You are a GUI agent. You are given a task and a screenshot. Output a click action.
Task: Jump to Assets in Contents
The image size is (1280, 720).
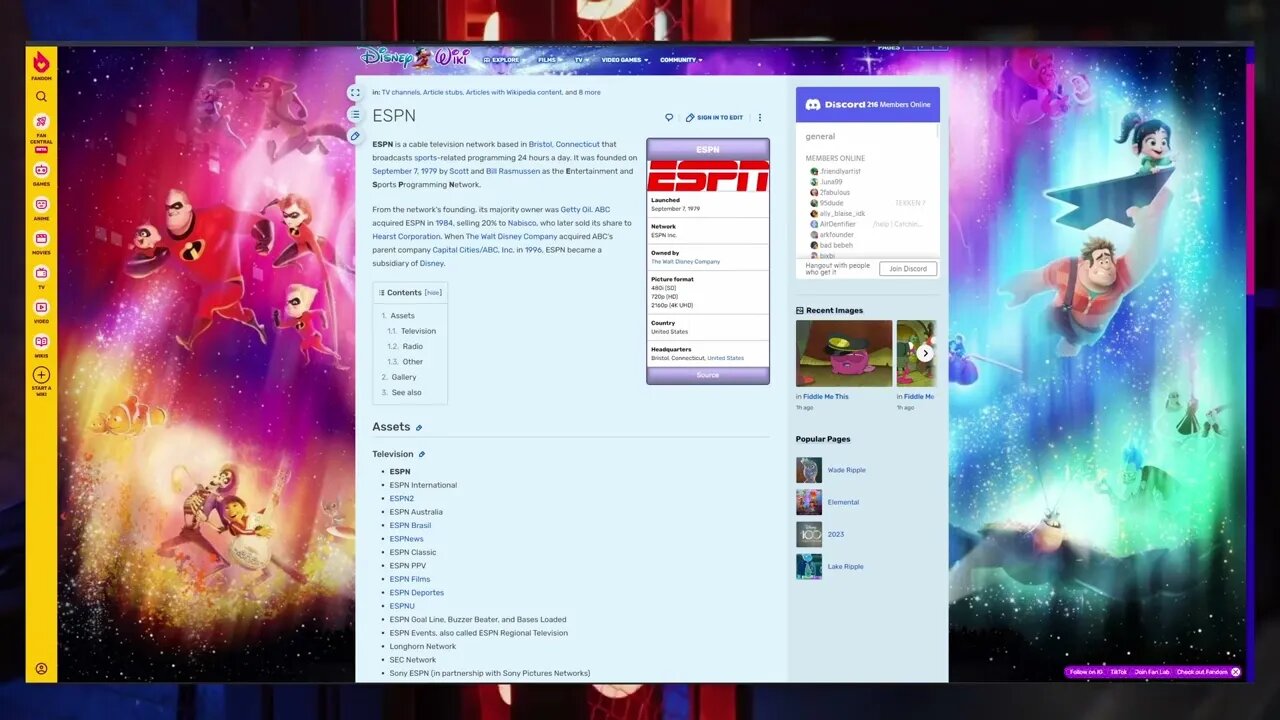(402, 316)
